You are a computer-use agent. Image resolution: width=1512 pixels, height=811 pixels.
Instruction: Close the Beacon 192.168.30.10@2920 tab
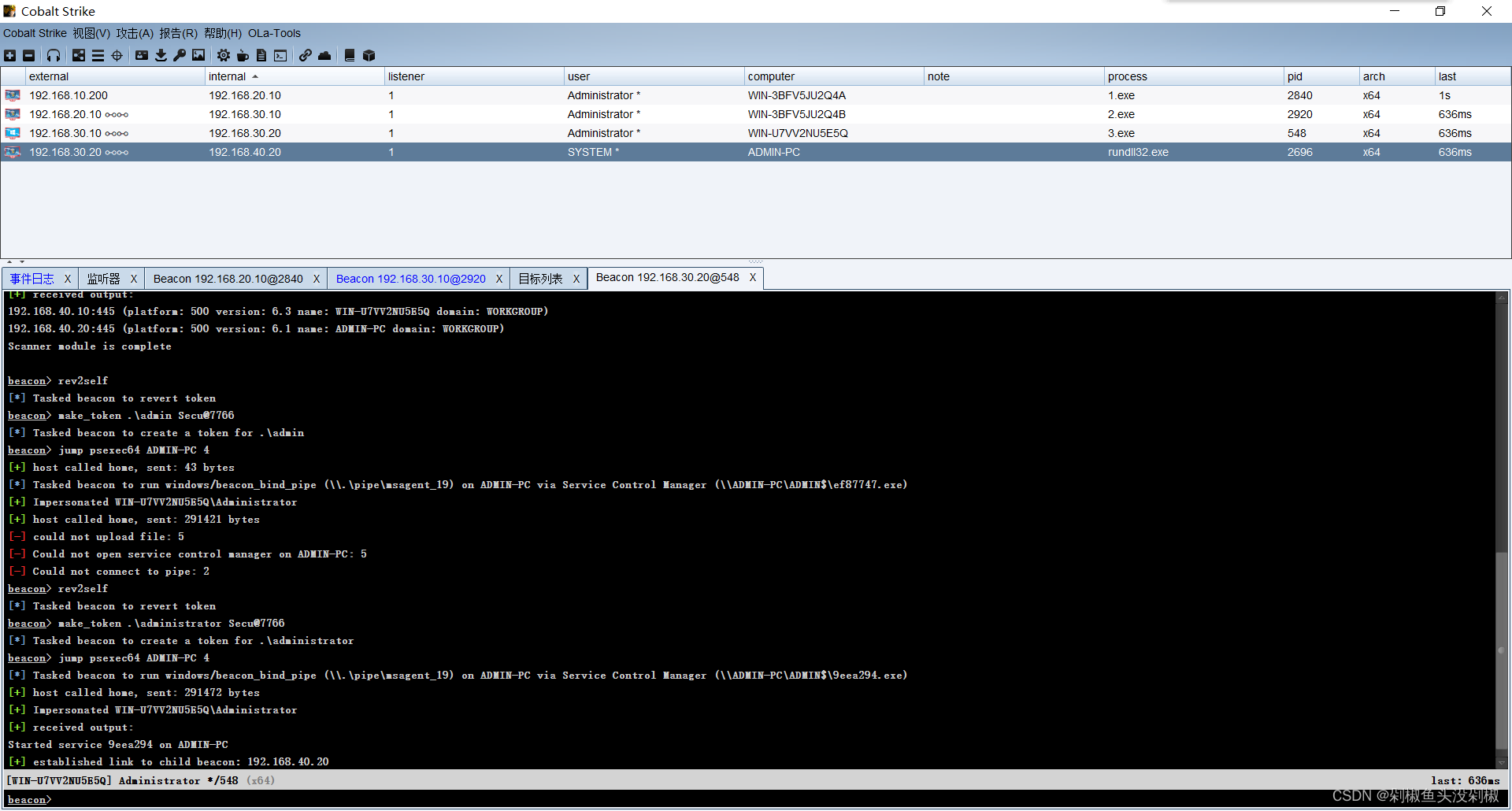[x=499, y=279]
